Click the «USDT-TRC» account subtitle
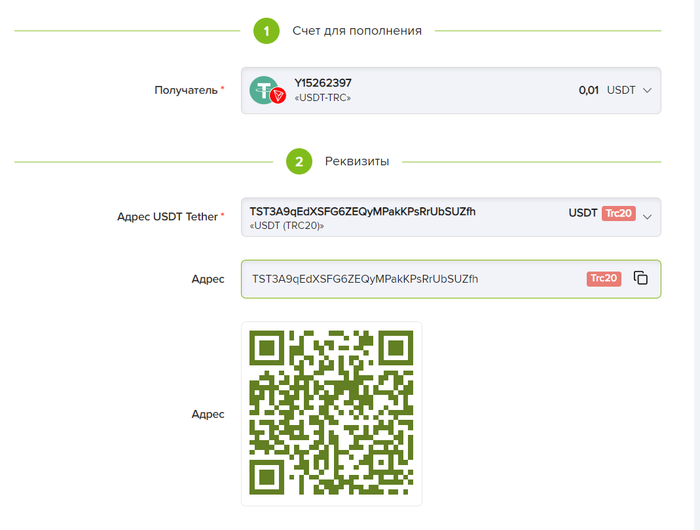 pyautogui.click(x=322, y=98)
